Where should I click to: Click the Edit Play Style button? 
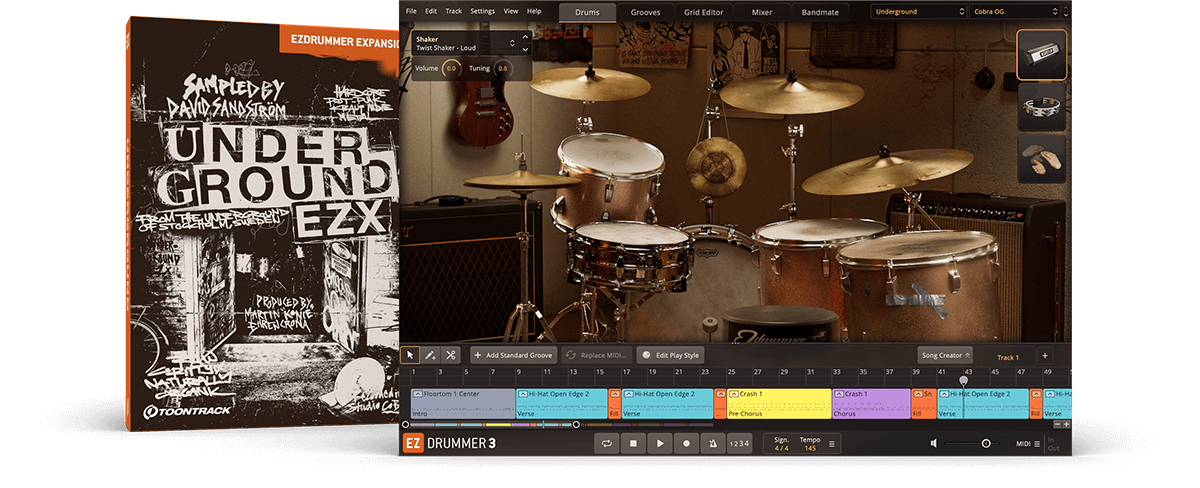pos(671,355)
